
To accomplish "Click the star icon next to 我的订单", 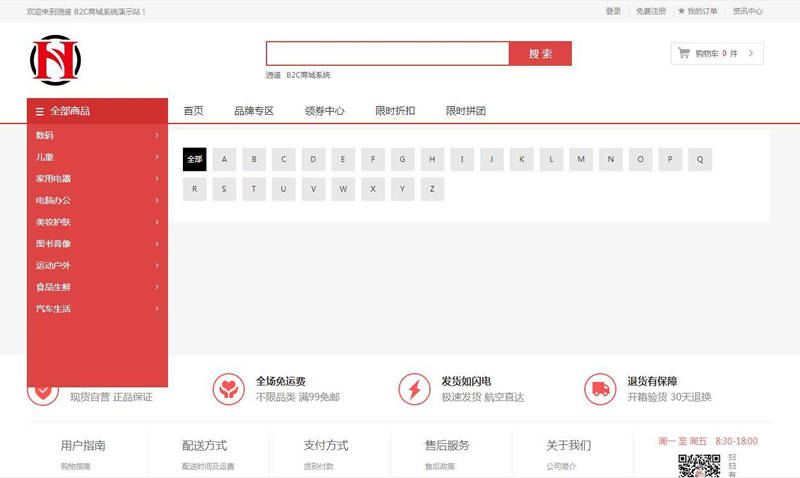I will point(681,11).
